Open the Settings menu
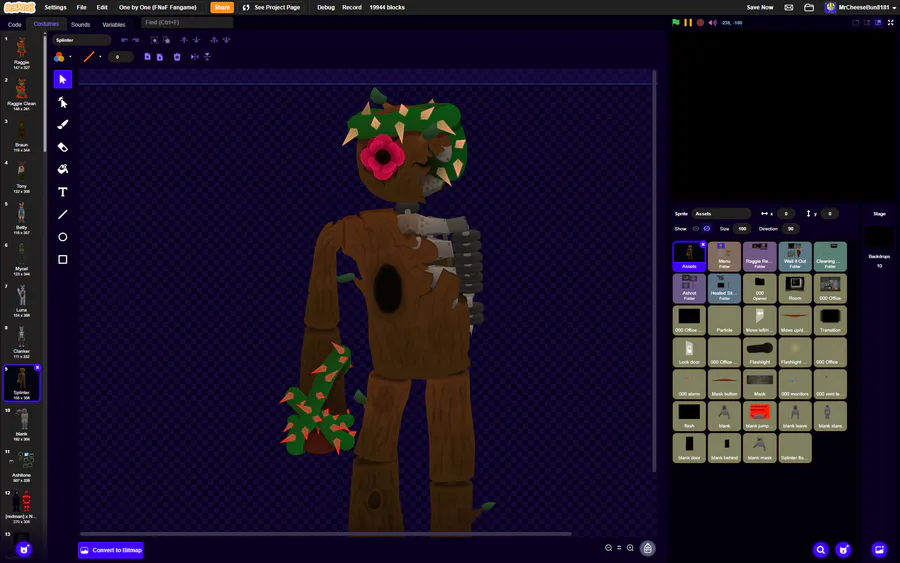Image resolution: width=900 pixels, height=563 pixels. [55, 7]
